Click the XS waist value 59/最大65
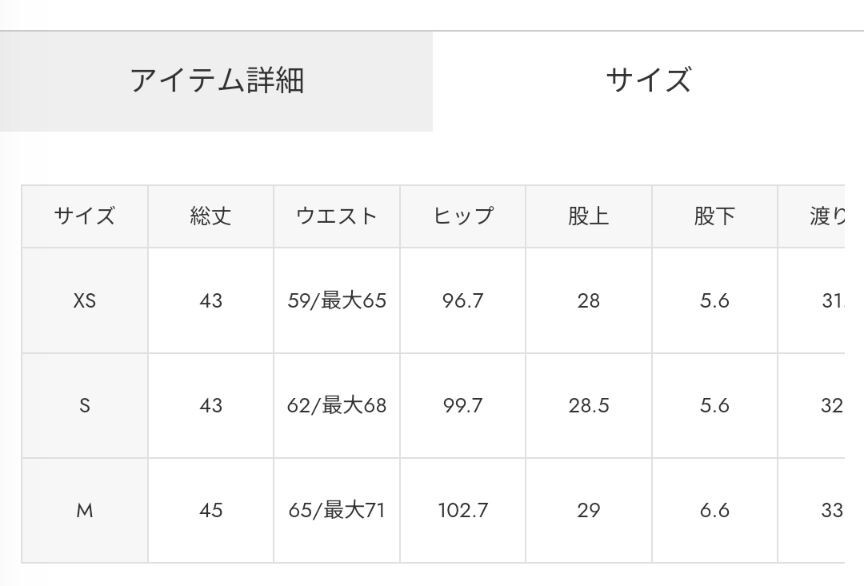 click(336, 300)
